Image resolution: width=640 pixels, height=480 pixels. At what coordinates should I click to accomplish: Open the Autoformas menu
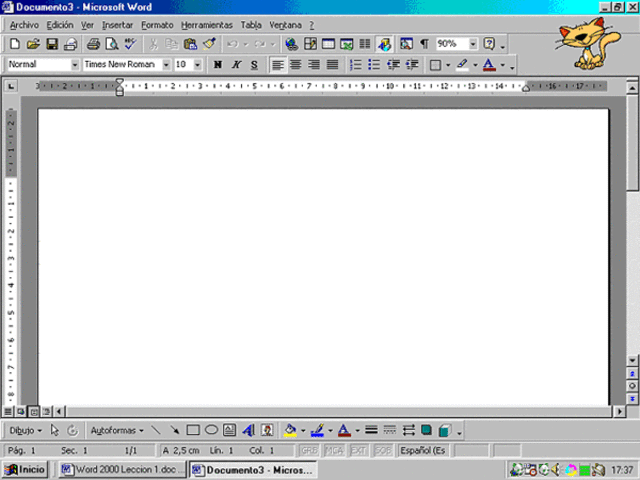tap(117, 430)
